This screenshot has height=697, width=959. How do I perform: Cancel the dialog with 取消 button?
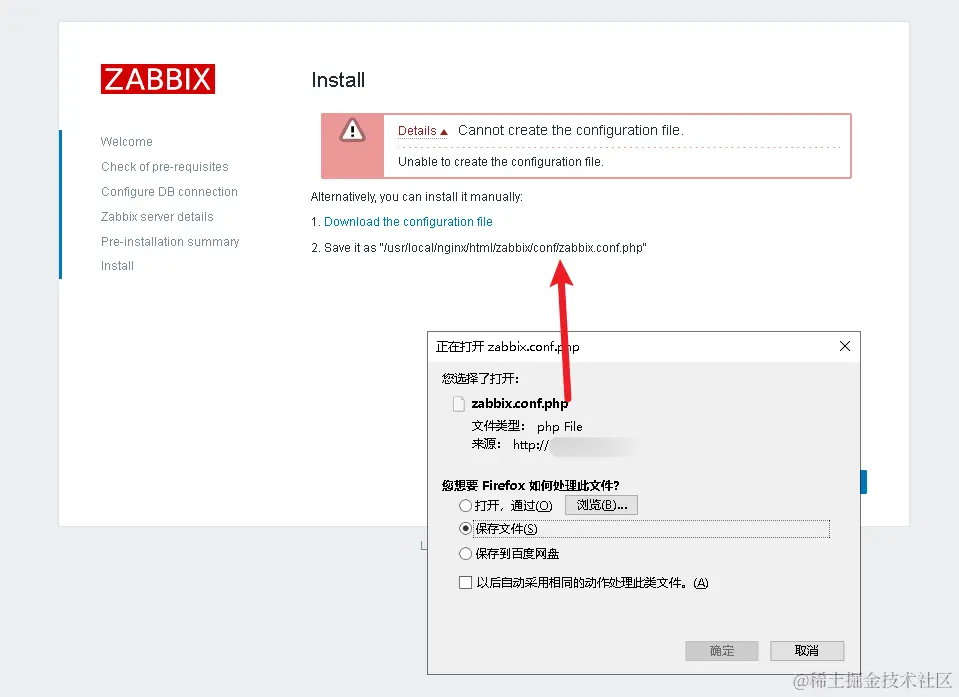[807, 651]
